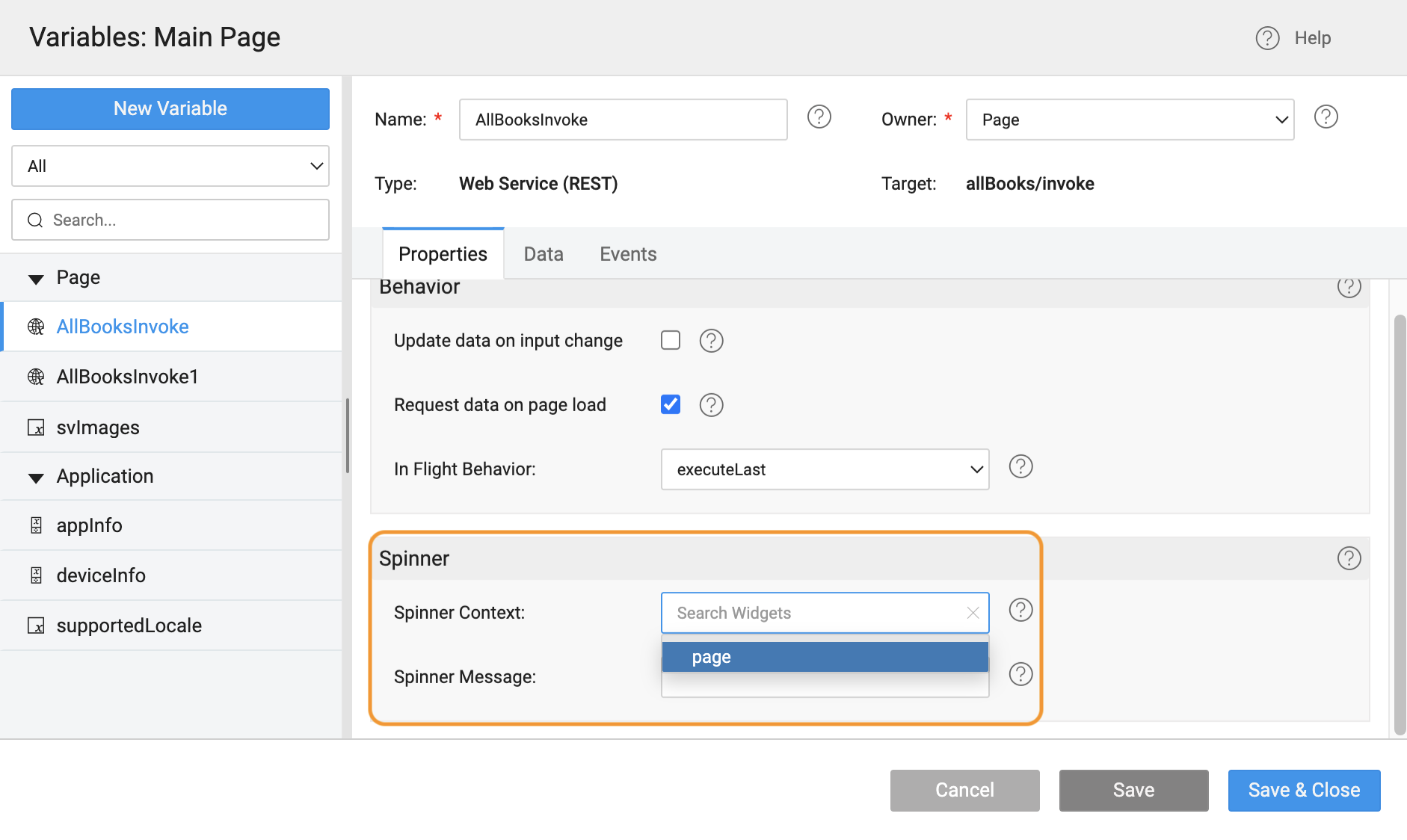This screenshot has height=840, width=1407.
Task: Collapse the Application section
Action: point(35,477)
